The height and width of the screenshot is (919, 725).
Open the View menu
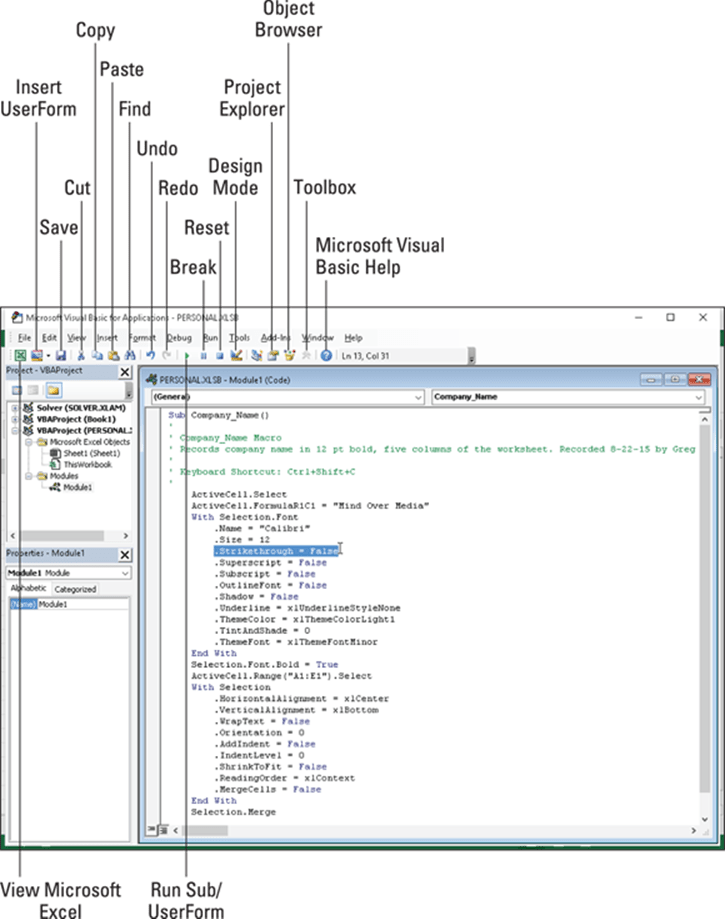(x=76, y=338)
